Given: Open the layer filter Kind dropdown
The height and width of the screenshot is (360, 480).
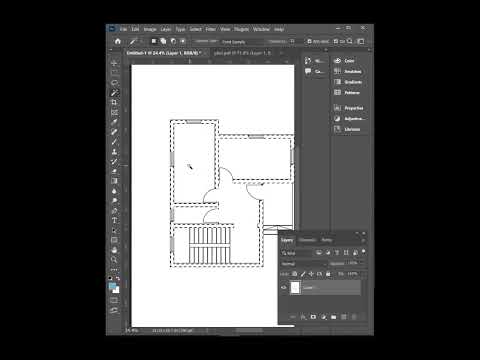Looking at the screenshot, I should coord(297,253).
